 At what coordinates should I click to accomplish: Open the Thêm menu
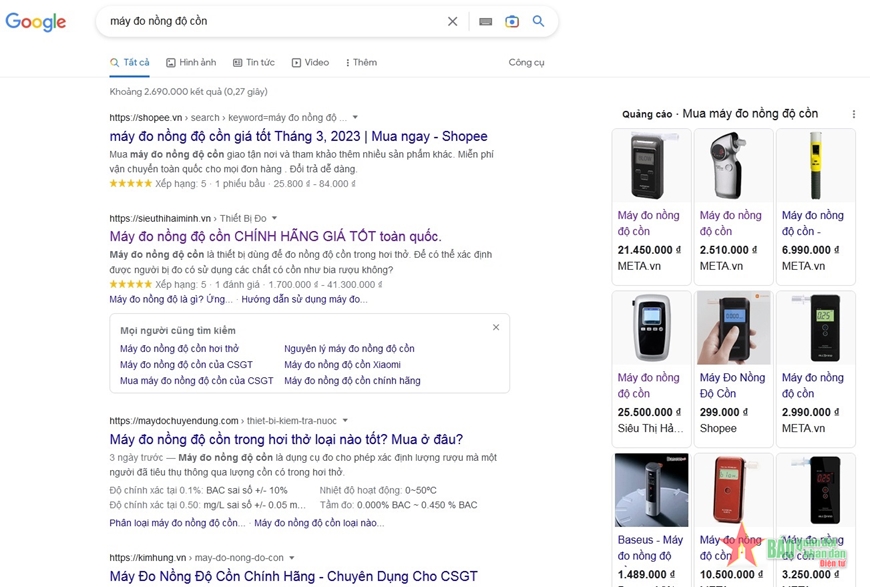point(361,63)
